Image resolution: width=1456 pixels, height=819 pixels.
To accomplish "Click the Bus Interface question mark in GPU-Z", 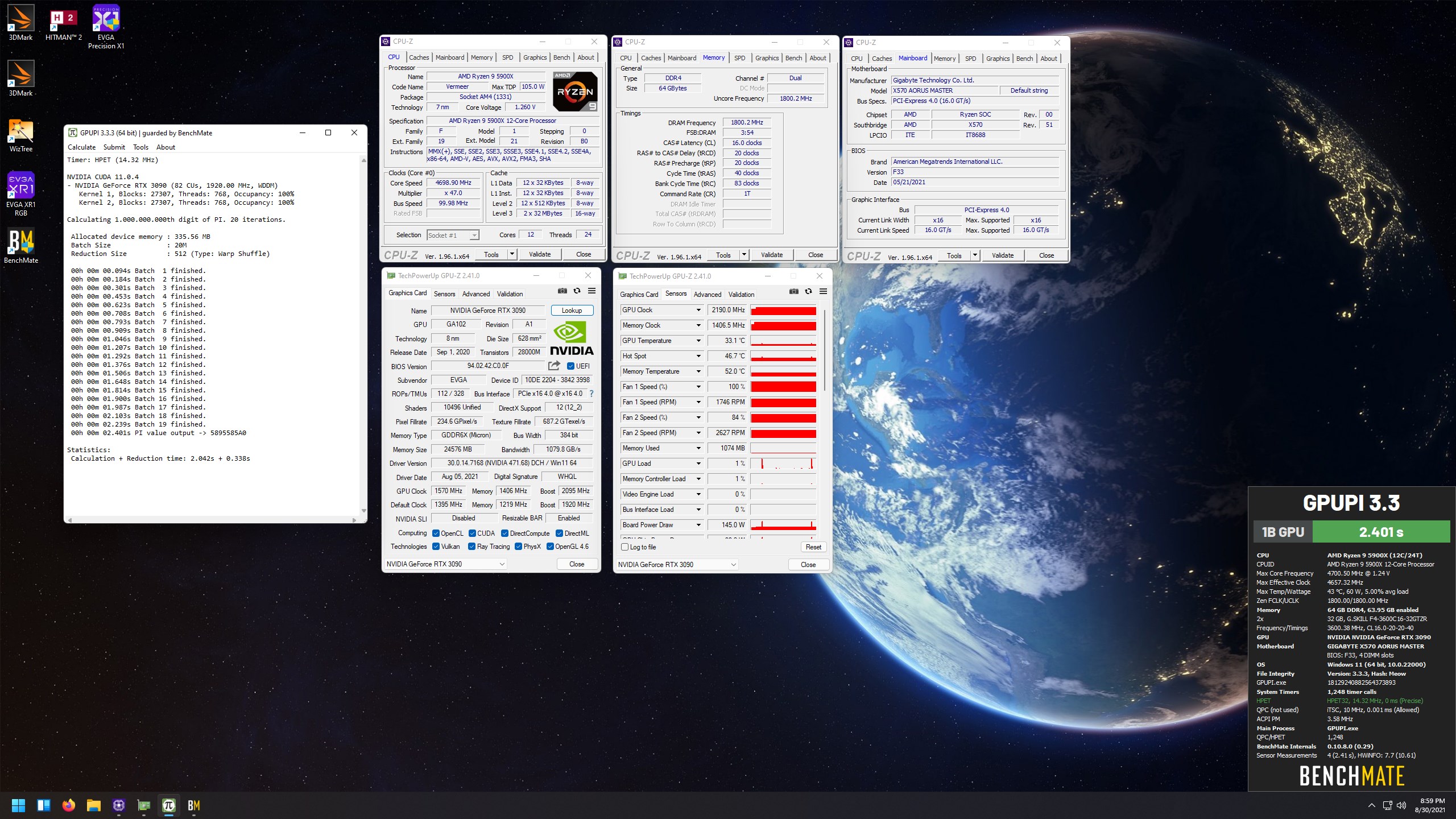I will [591, 394].
